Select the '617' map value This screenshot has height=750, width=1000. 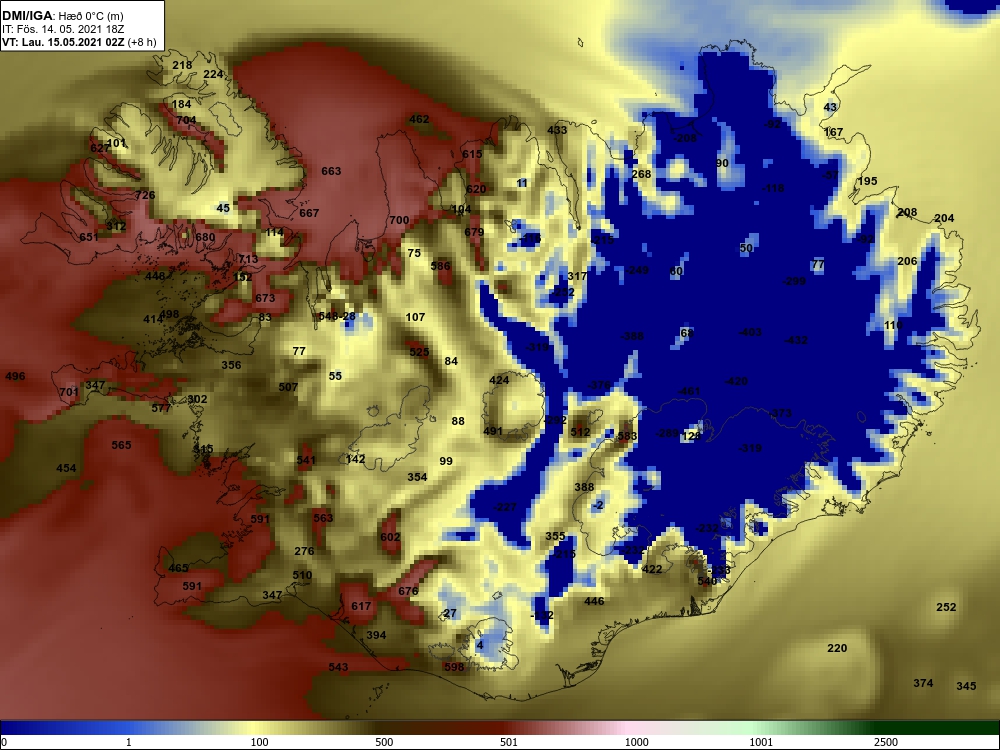(361, 606)
